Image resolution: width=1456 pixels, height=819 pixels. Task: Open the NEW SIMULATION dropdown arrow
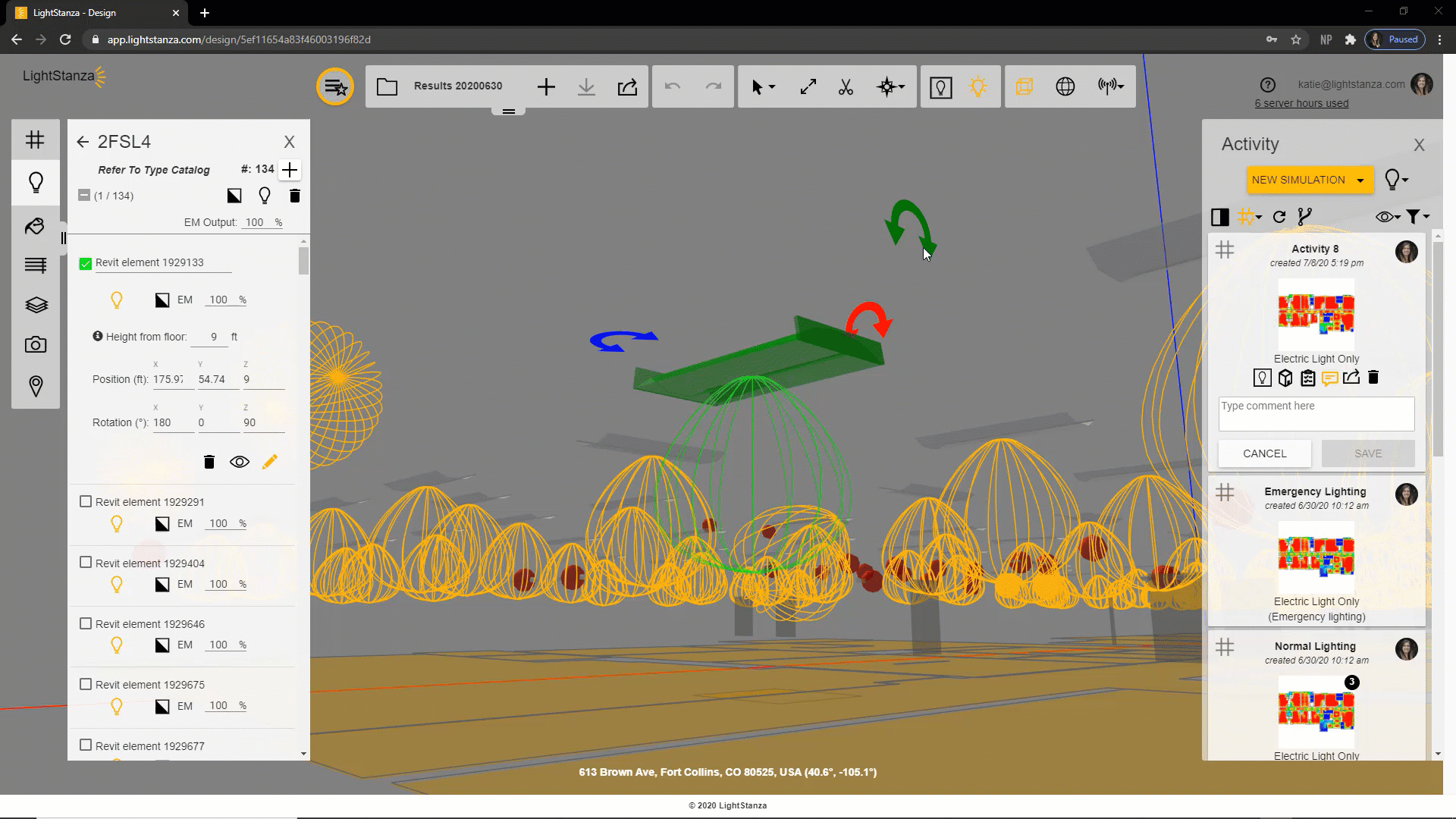1360,180
